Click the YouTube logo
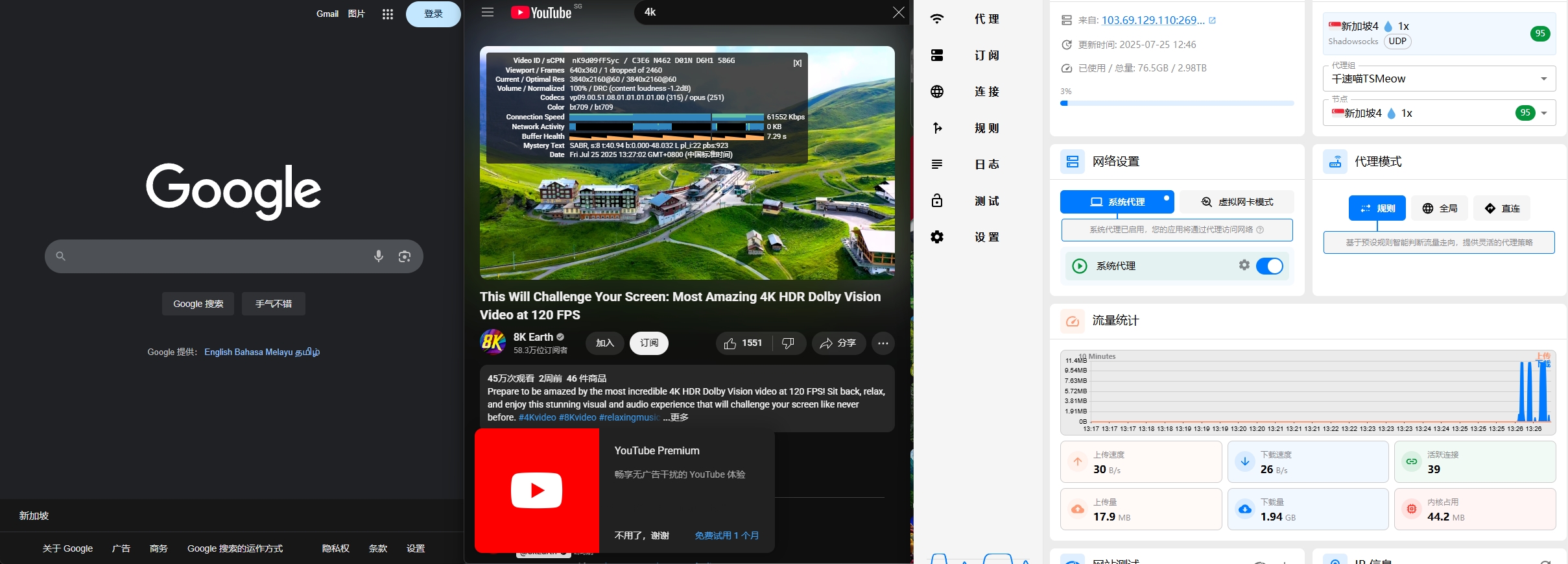This screenshot has height=564, width=1568. coord(542,12)
